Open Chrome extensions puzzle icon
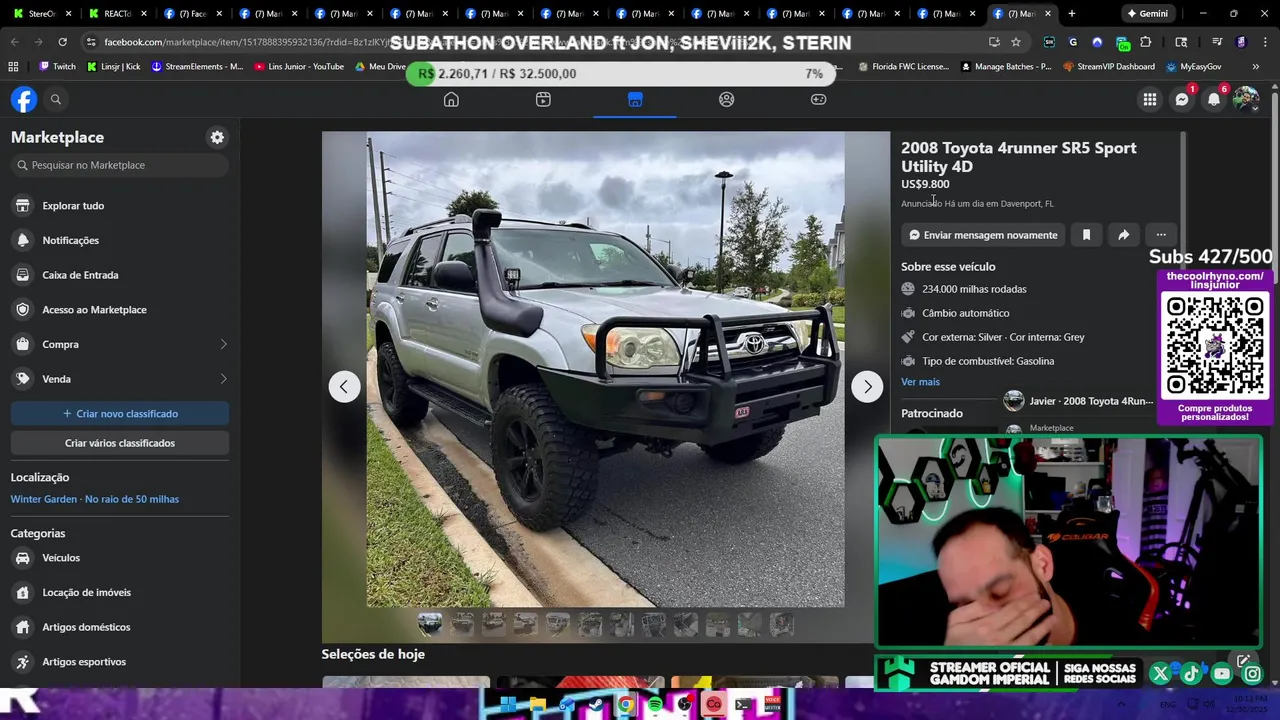The width and height of the screenshot is (1280, 720). pyautogui.click(x=1146, y=42)
